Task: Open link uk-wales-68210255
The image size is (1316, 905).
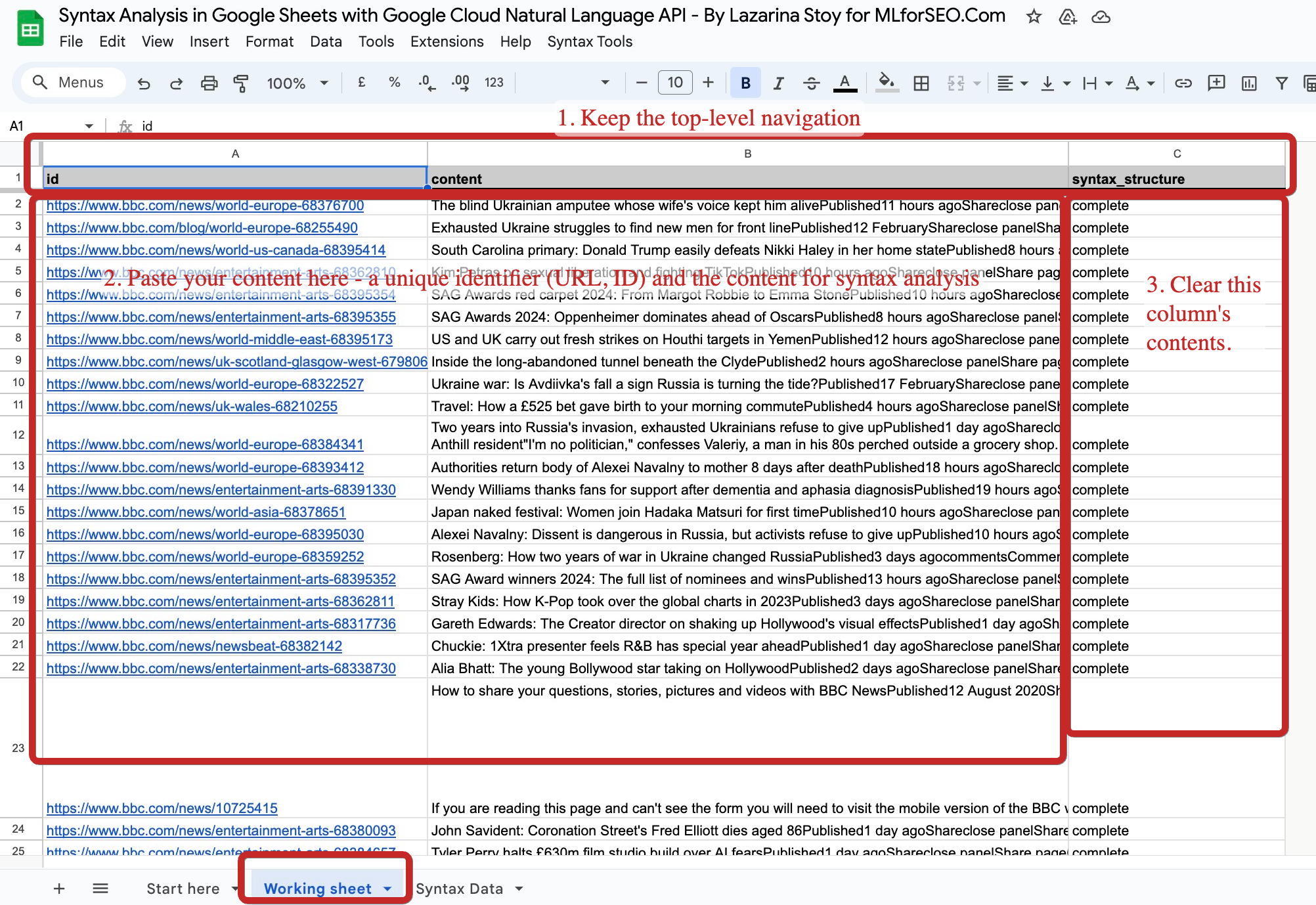Action: click(192, 407)
